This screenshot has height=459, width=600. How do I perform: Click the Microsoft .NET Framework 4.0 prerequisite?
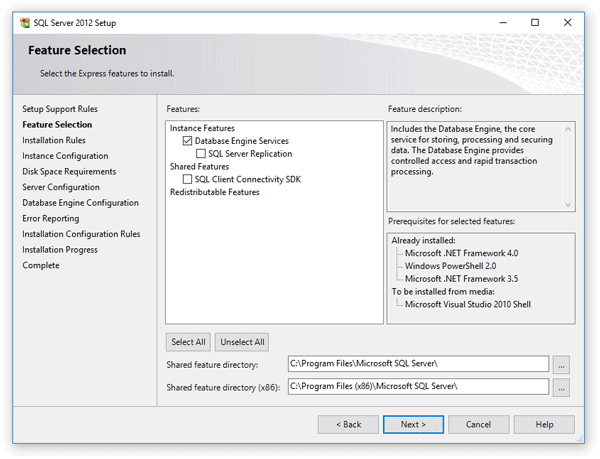click(461, 253)
